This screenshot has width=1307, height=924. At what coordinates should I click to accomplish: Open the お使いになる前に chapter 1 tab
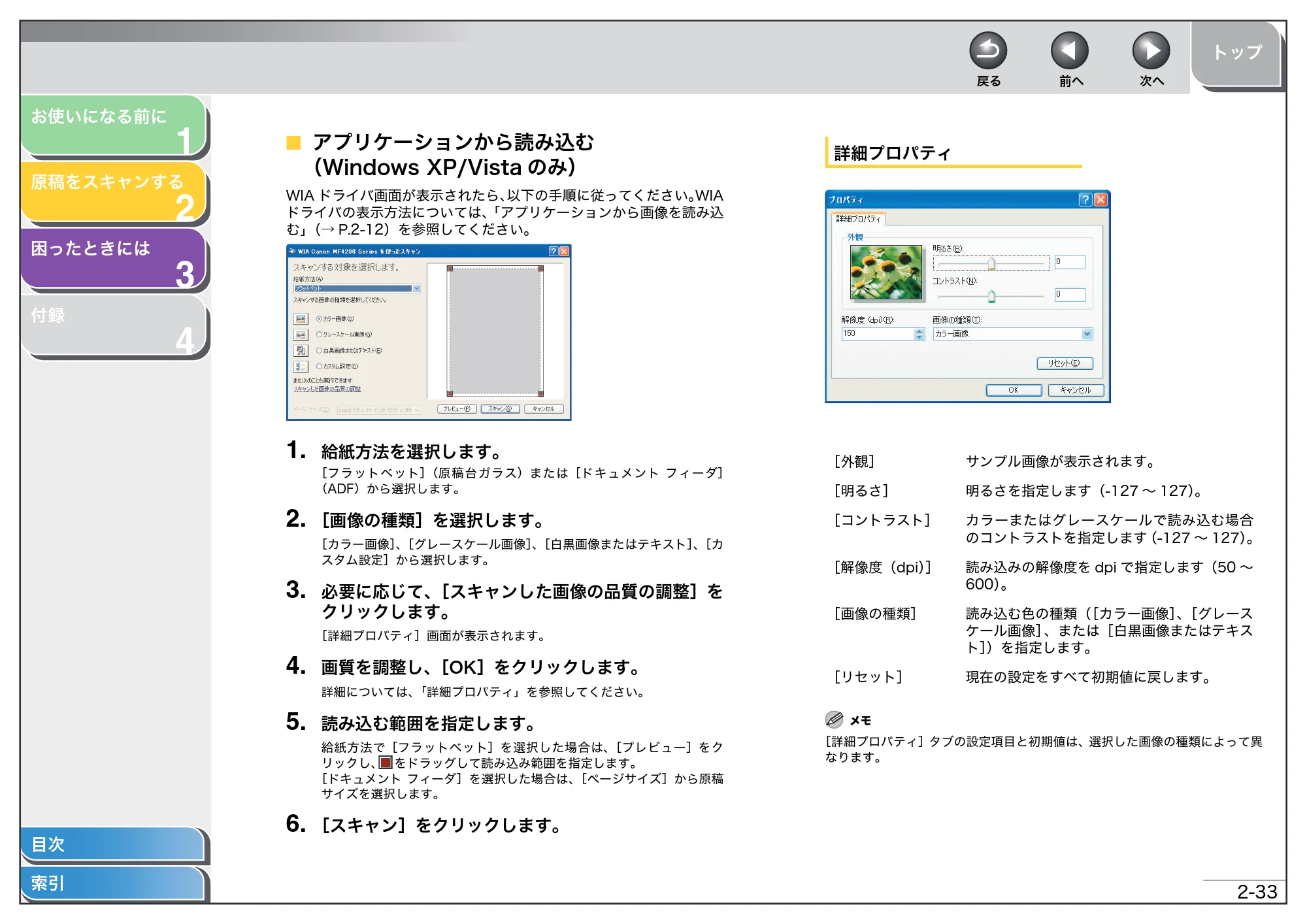pos(114,125)
